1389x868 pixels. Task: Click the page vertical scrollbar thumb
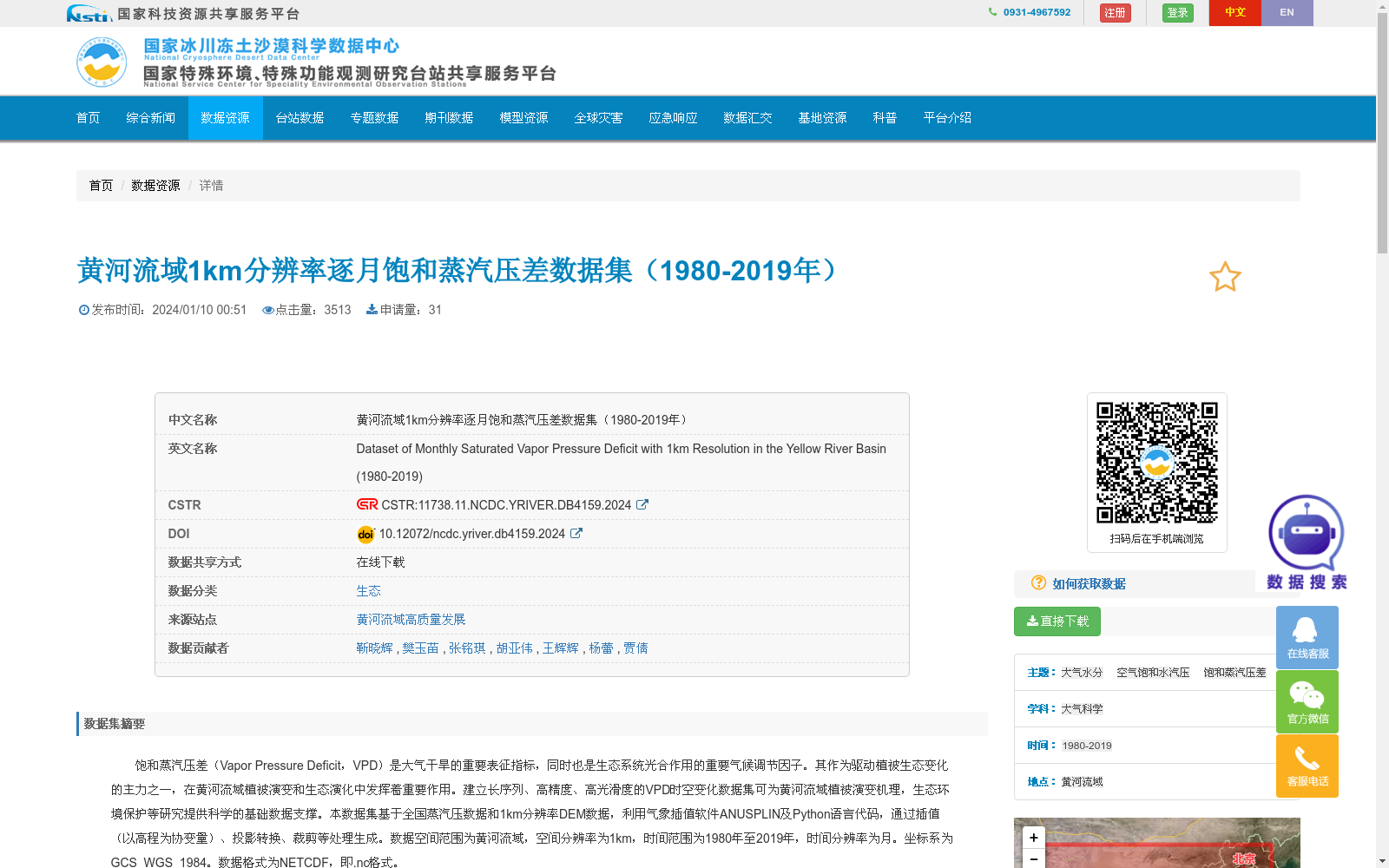pyautogui.click(x=1382, y=133)
